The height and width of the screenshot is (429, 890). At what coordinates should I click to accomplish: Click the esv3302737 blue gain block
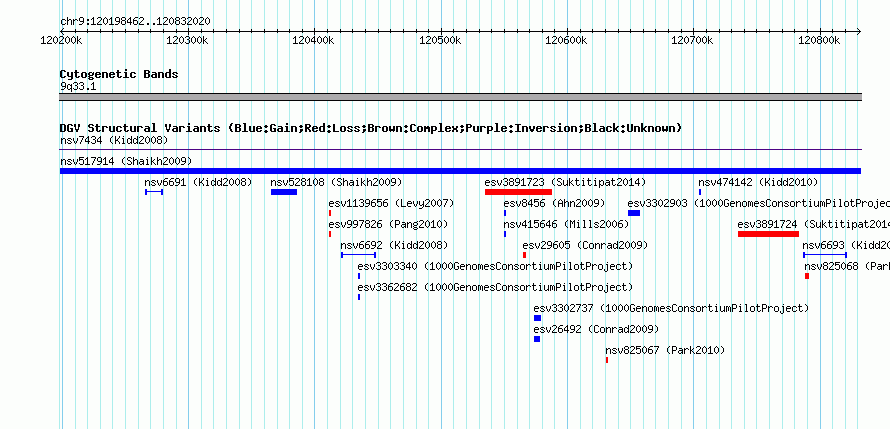coord(537,318)
